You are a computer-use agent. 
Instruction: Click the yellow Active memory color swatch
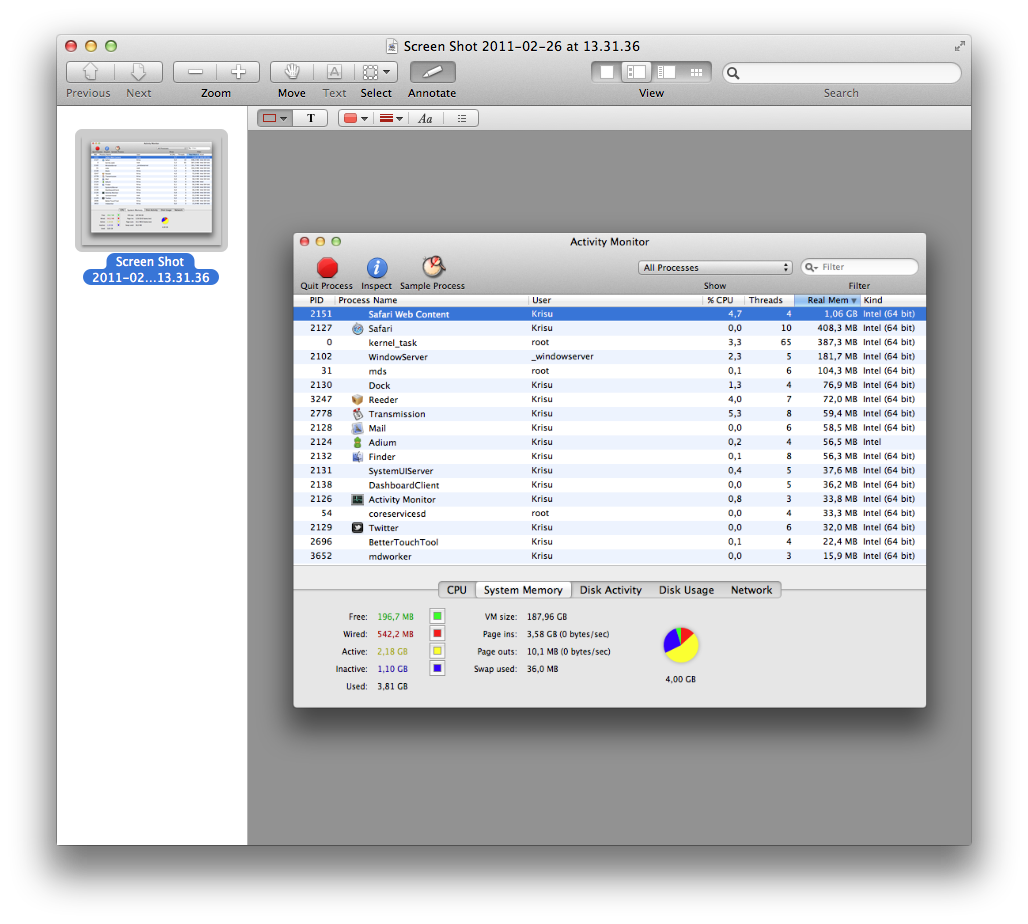coord(437,651)
